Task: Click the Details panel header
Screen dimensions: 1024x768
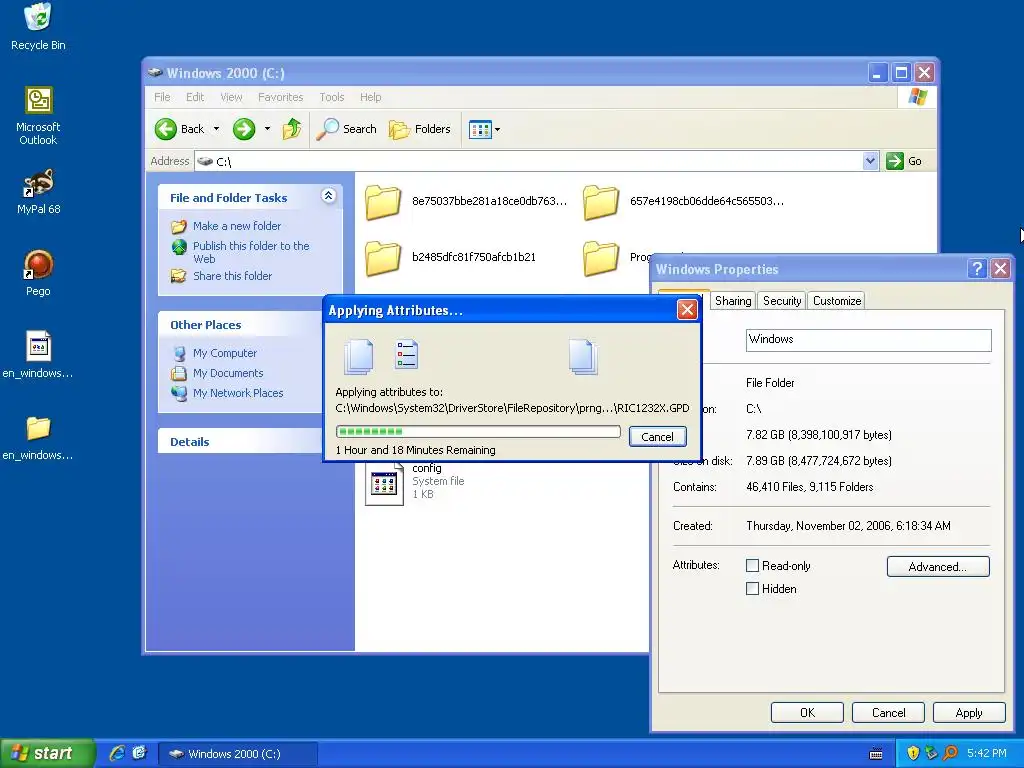Action: tap(240, 441)
